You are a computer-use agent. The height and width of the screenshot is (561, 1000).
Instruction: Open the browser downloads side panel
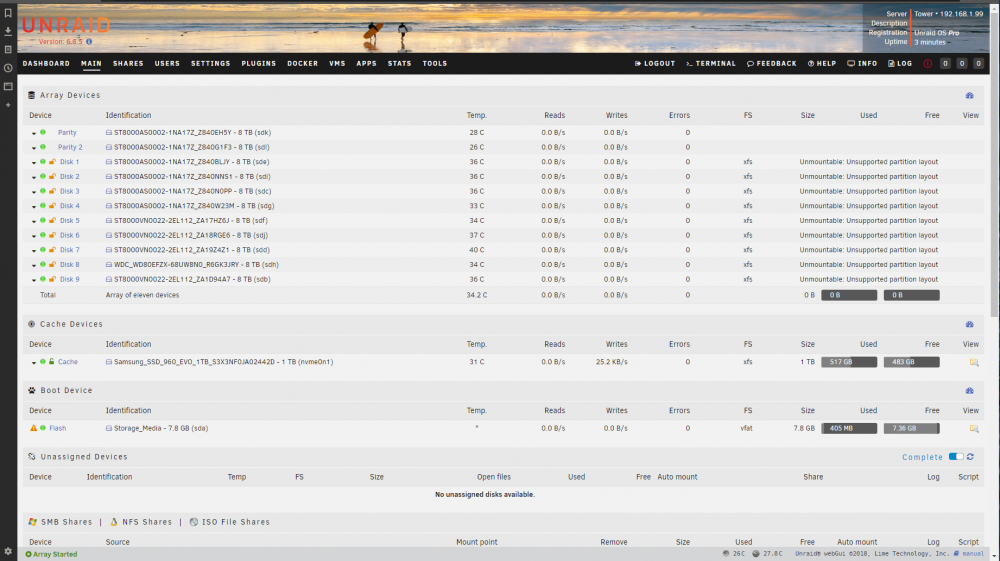coord(8,31)
